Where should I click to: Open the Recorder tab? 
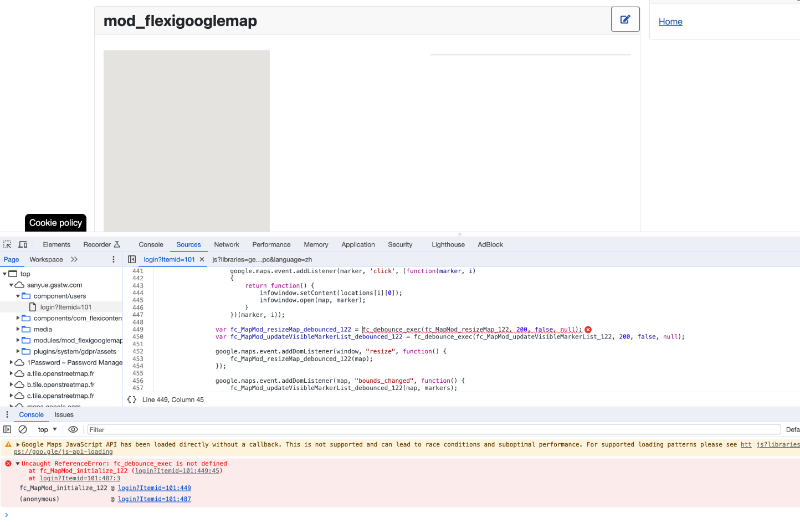click(102, 244)
